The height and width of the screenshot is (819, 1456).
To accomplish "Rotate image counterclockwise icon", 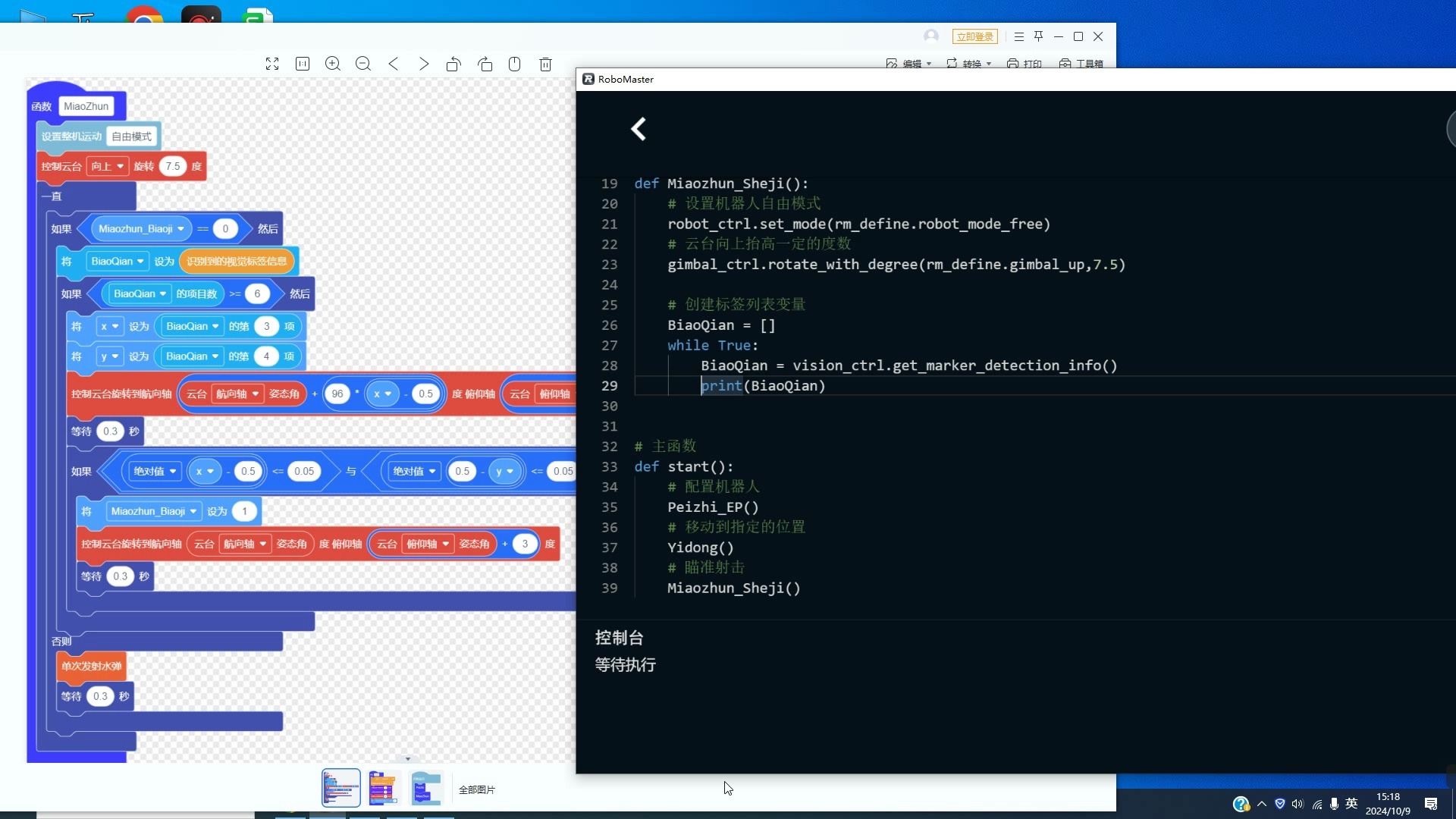I will [453, 64].
